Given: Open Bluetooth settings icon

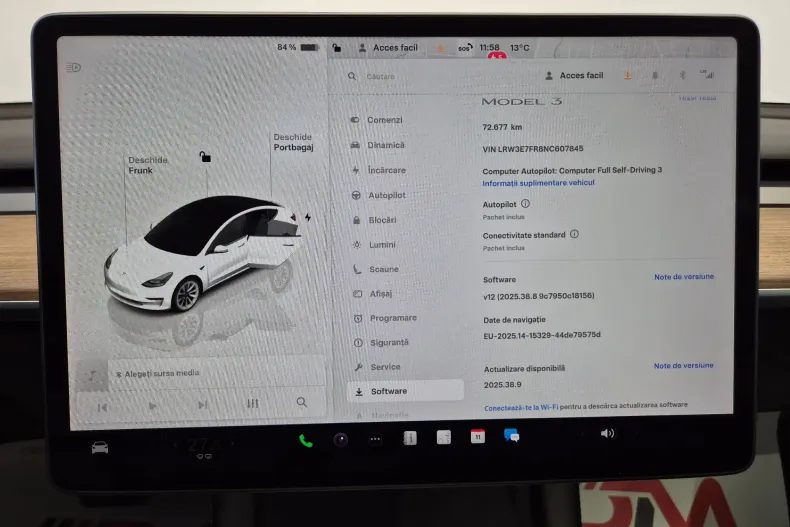Looking at the screenshot, I should [682, 75].
